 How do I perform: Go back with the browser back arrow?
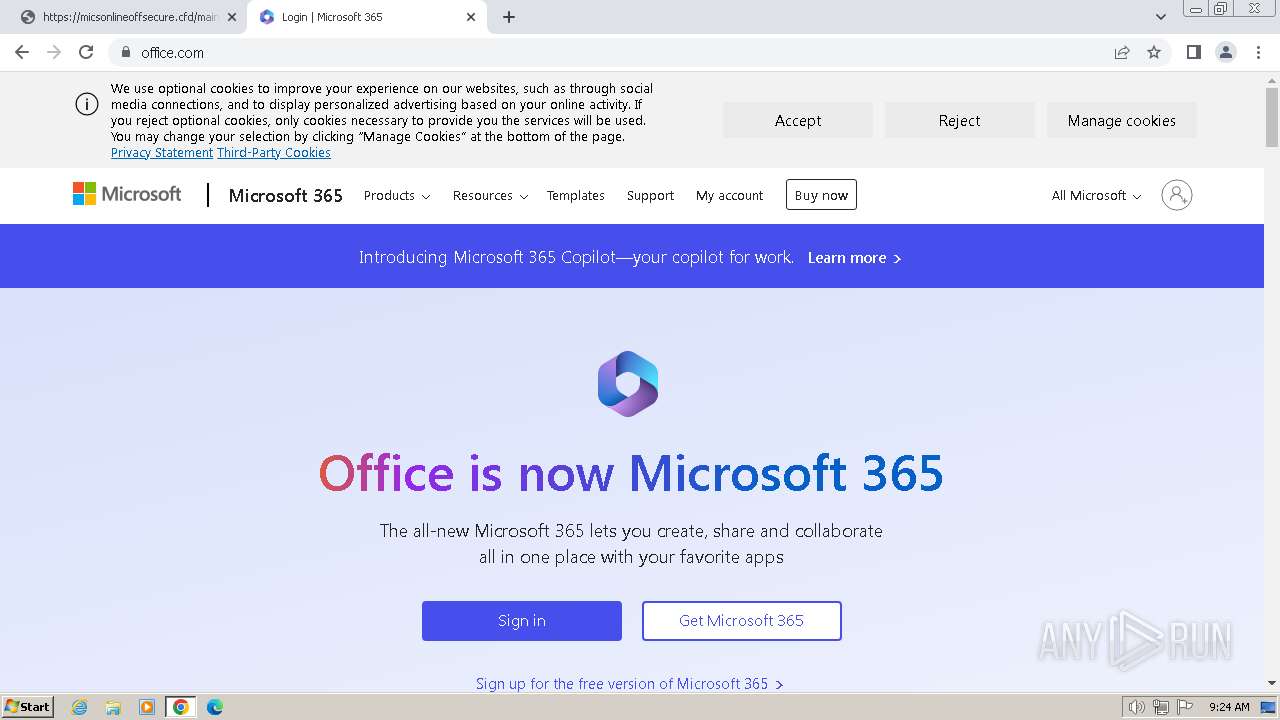22,52
